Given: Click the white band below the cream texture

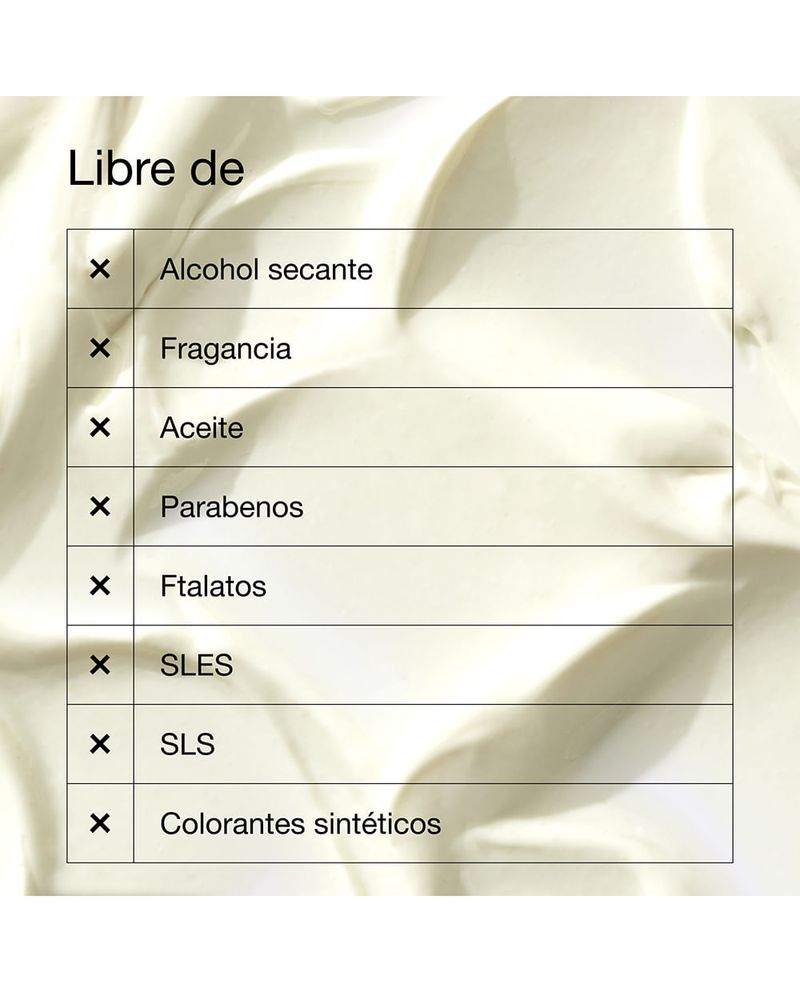Looking at the screenshot, I should [x=400, y=944].
